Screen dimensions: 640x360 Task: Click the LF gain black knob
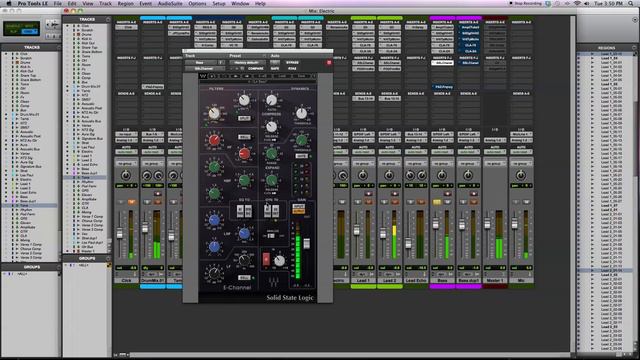coord(214,273)
